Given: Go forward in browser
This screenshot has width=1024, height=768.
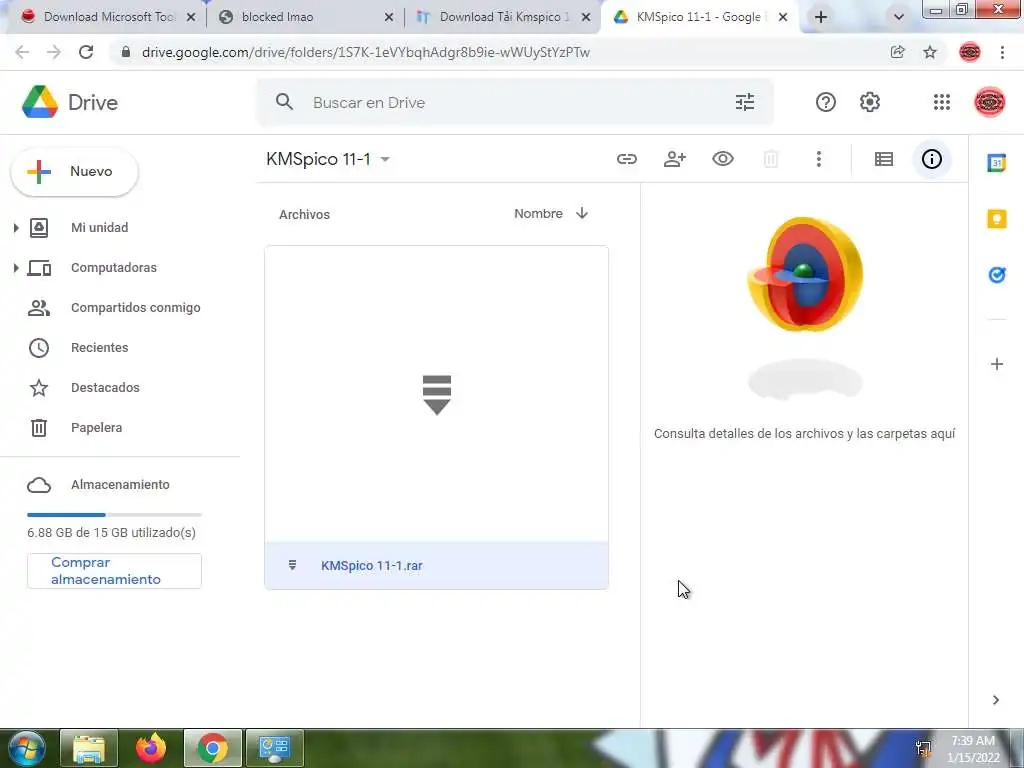Looking at the screenshot, I should (54, 52).
